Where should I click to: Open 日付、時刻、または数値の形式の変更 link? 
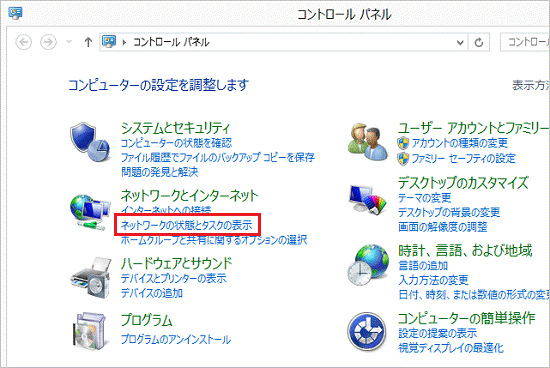click(x=474, y=295)
